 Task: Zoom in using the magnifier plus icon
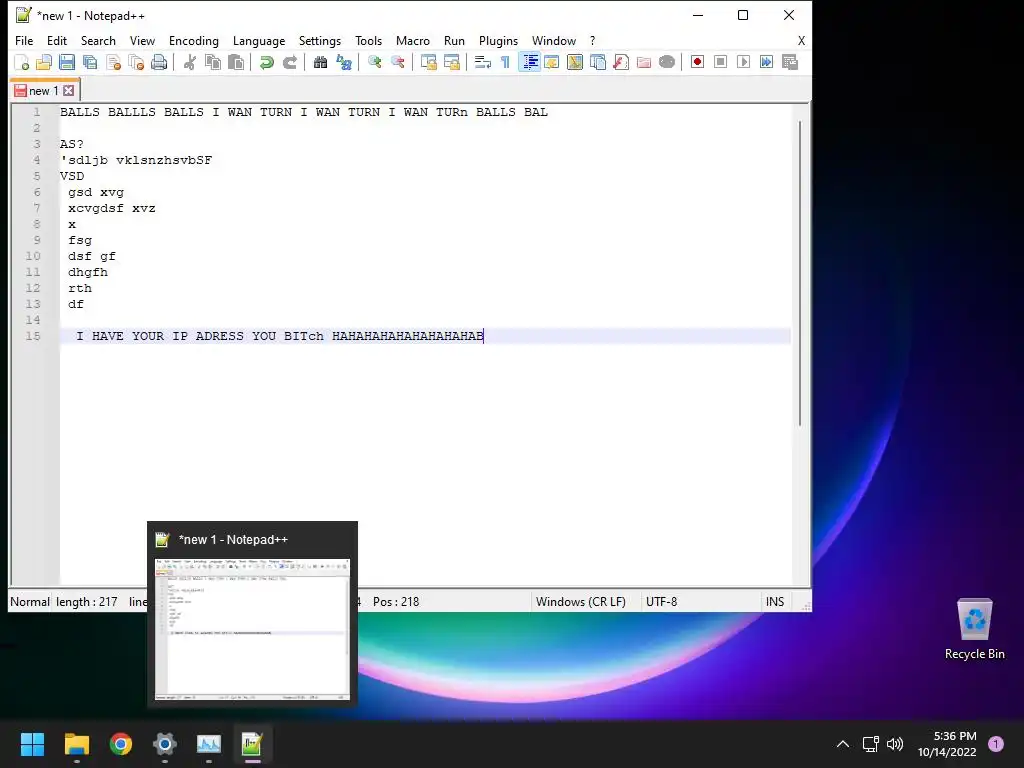pyautogui.click(x=374, y=63)
